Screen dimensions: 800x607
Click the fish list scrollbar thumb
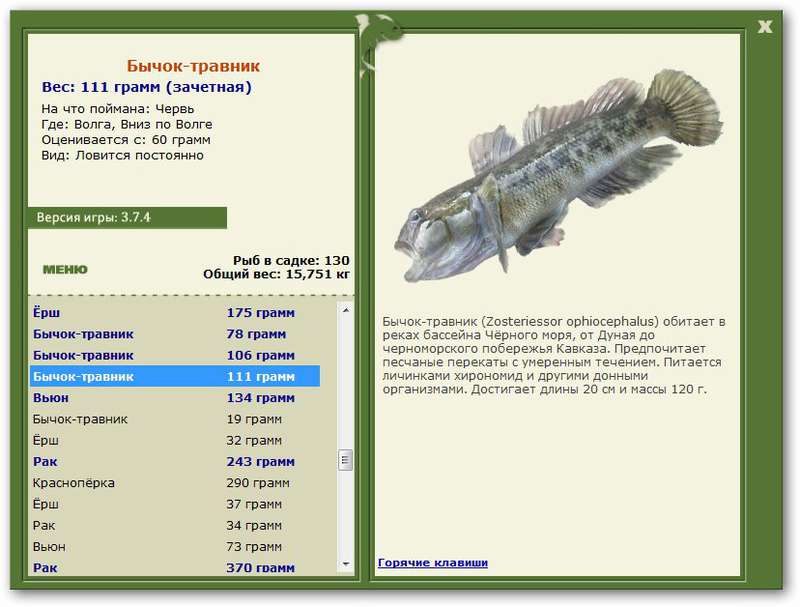coord(345,460)
